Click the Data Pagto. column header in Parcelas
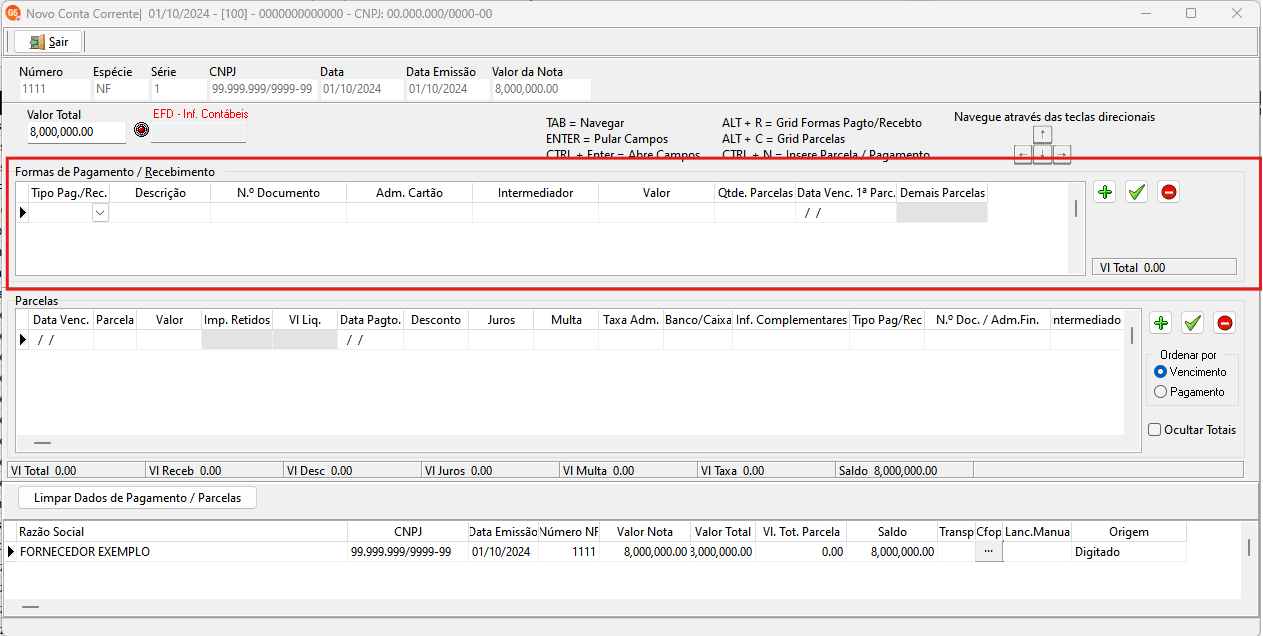This screenshot has width=1263, height=636. [x=370, y=320]
